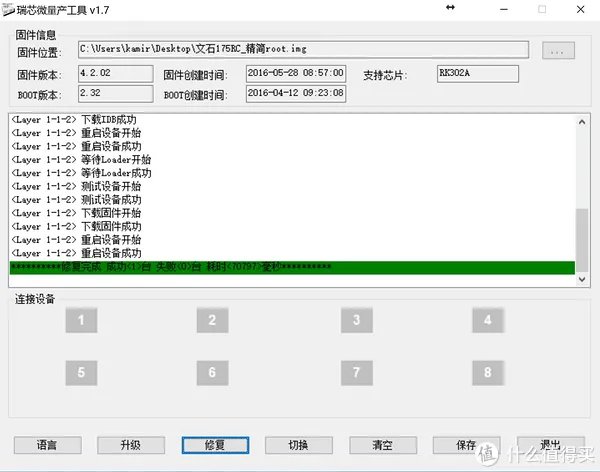Viewport: 600px width, 472px height.
Task: Select connected device slot 3
Action: pyautogui.click(x=357, y=320)
